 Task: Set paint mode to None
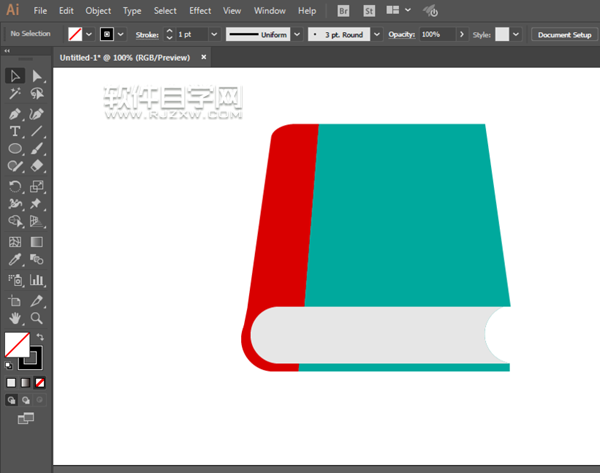pos(40,382)
